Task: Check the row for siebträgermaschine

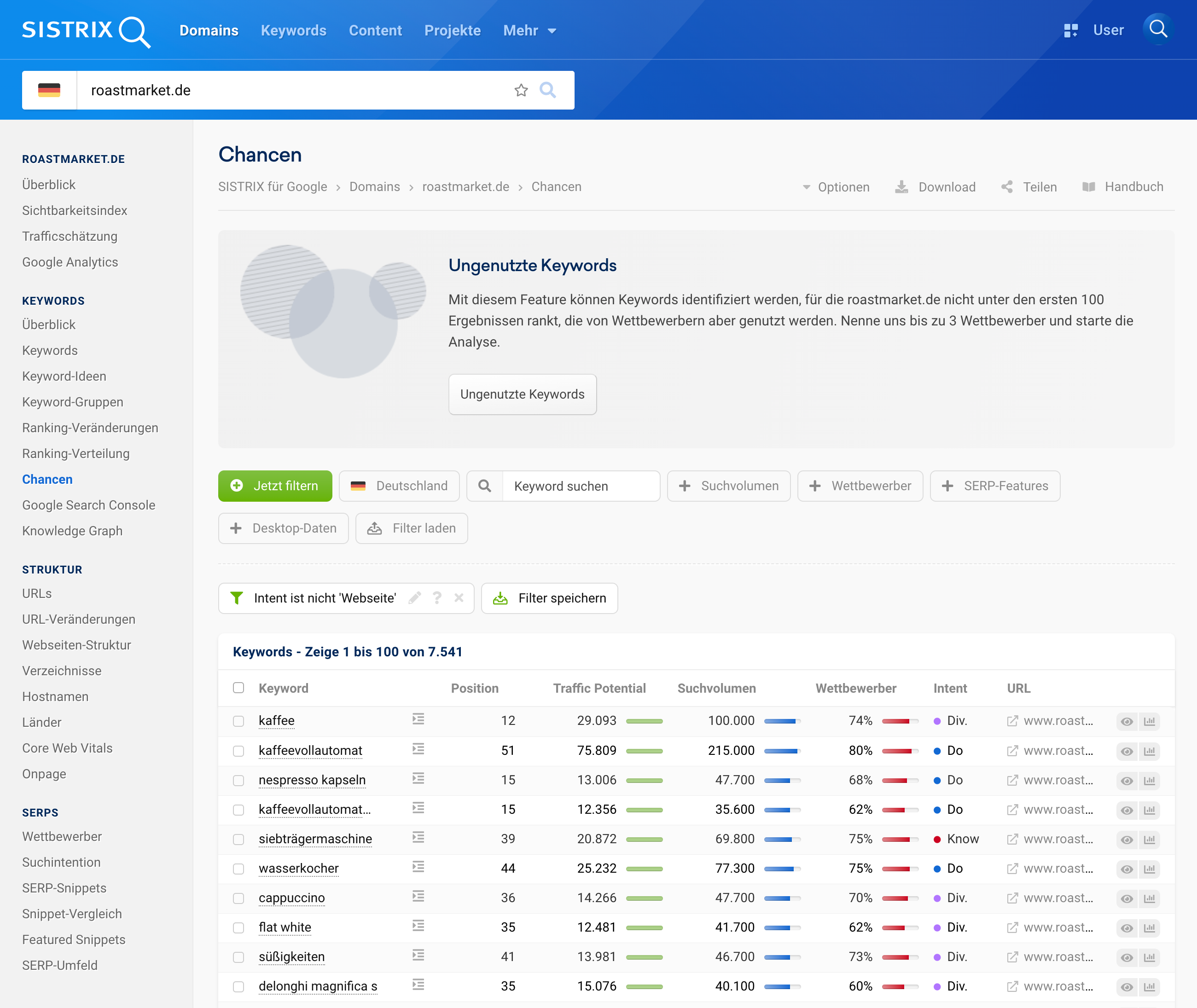Action: [238, 840]
